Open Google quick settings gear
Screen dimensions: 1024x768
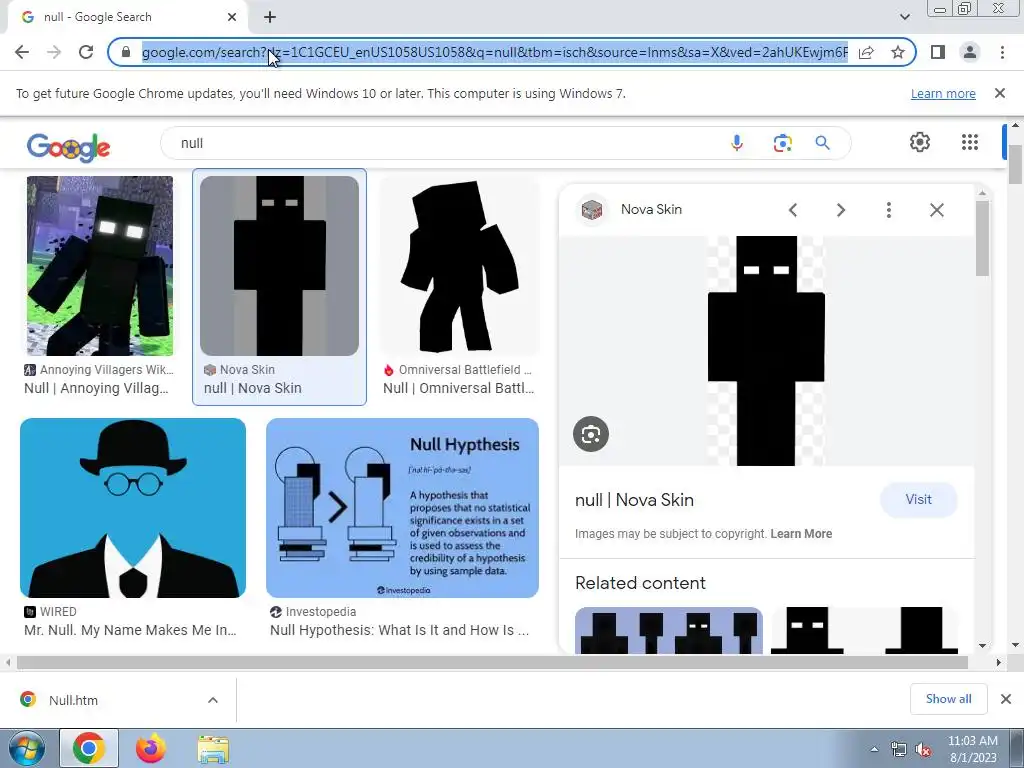pyautogui.click(x=920, y=142)
